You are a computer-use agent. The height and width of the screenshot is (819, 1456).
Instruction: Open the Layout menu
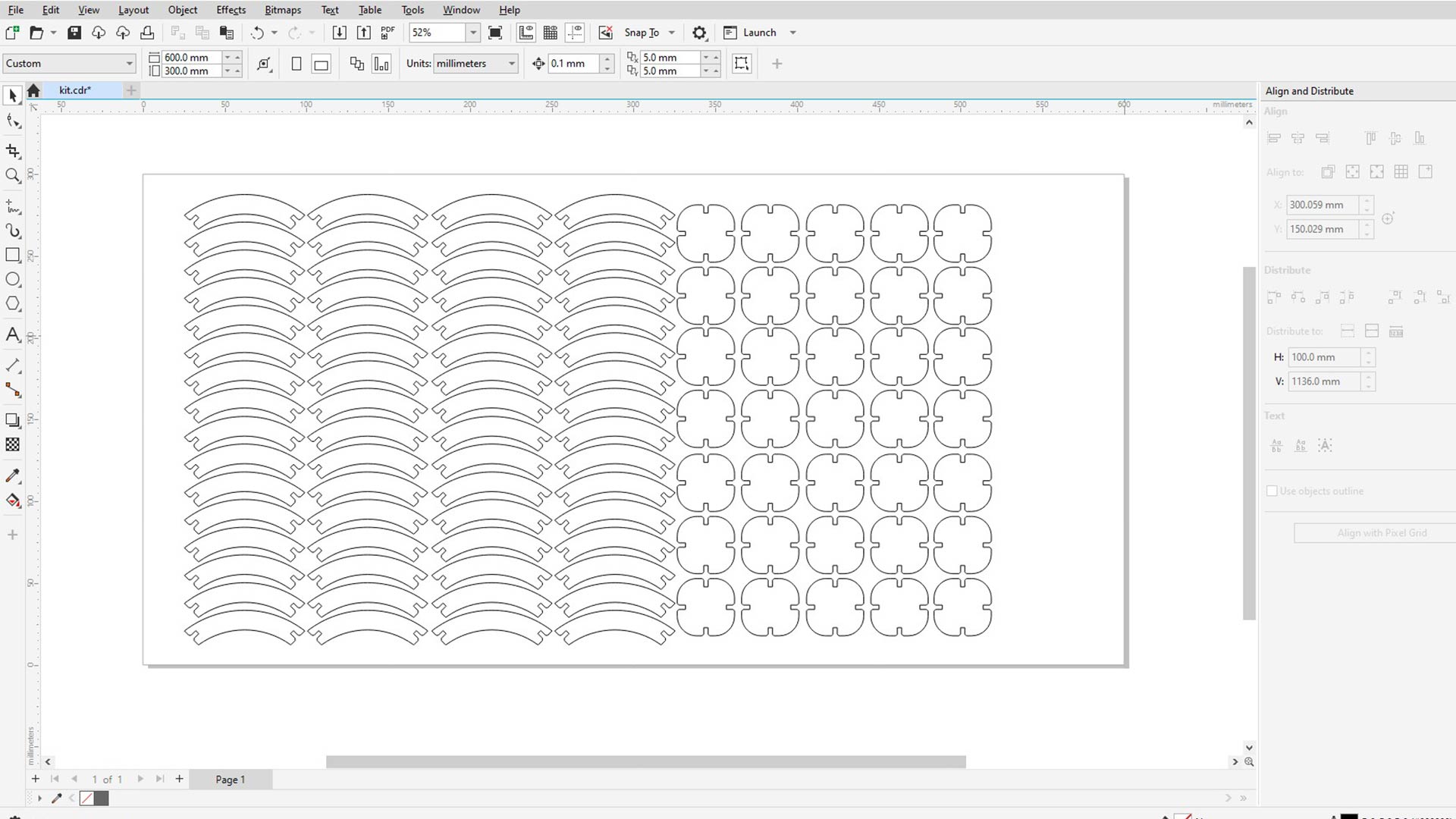pos(133,10)
